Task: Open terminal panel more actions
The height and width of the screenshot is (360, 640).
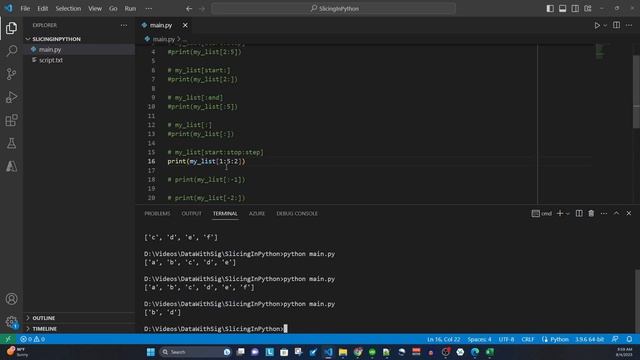Action: (604, 213)
